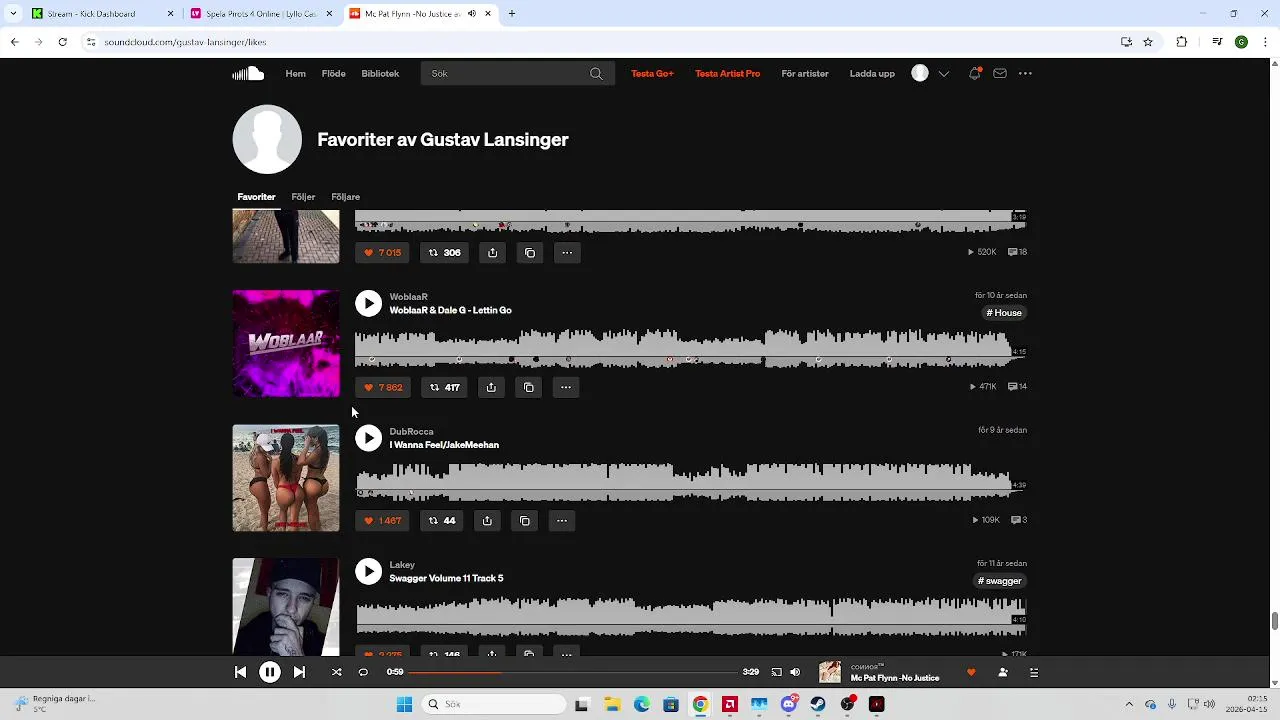Open the header more-options menu

[x=1025, y=73]
